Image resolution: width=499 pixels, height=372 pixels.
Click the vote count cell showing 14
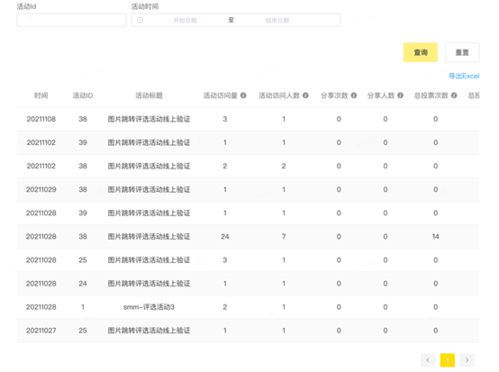point(436,236)
